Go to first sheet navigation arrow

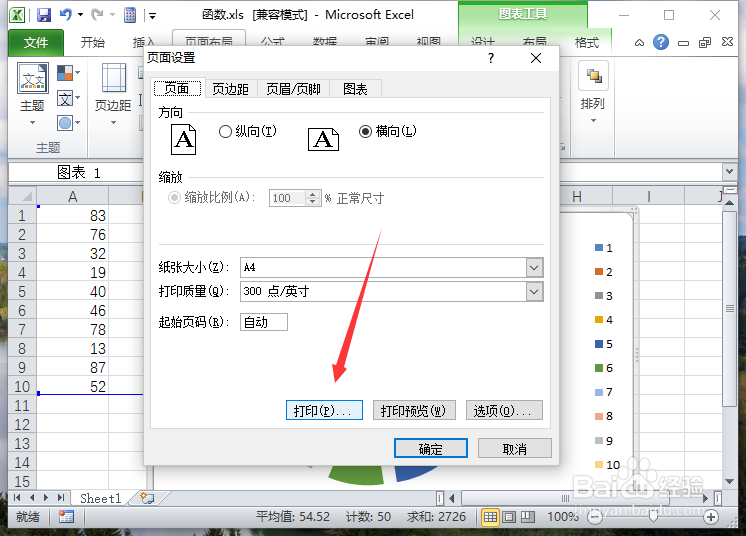coord(17,497)
